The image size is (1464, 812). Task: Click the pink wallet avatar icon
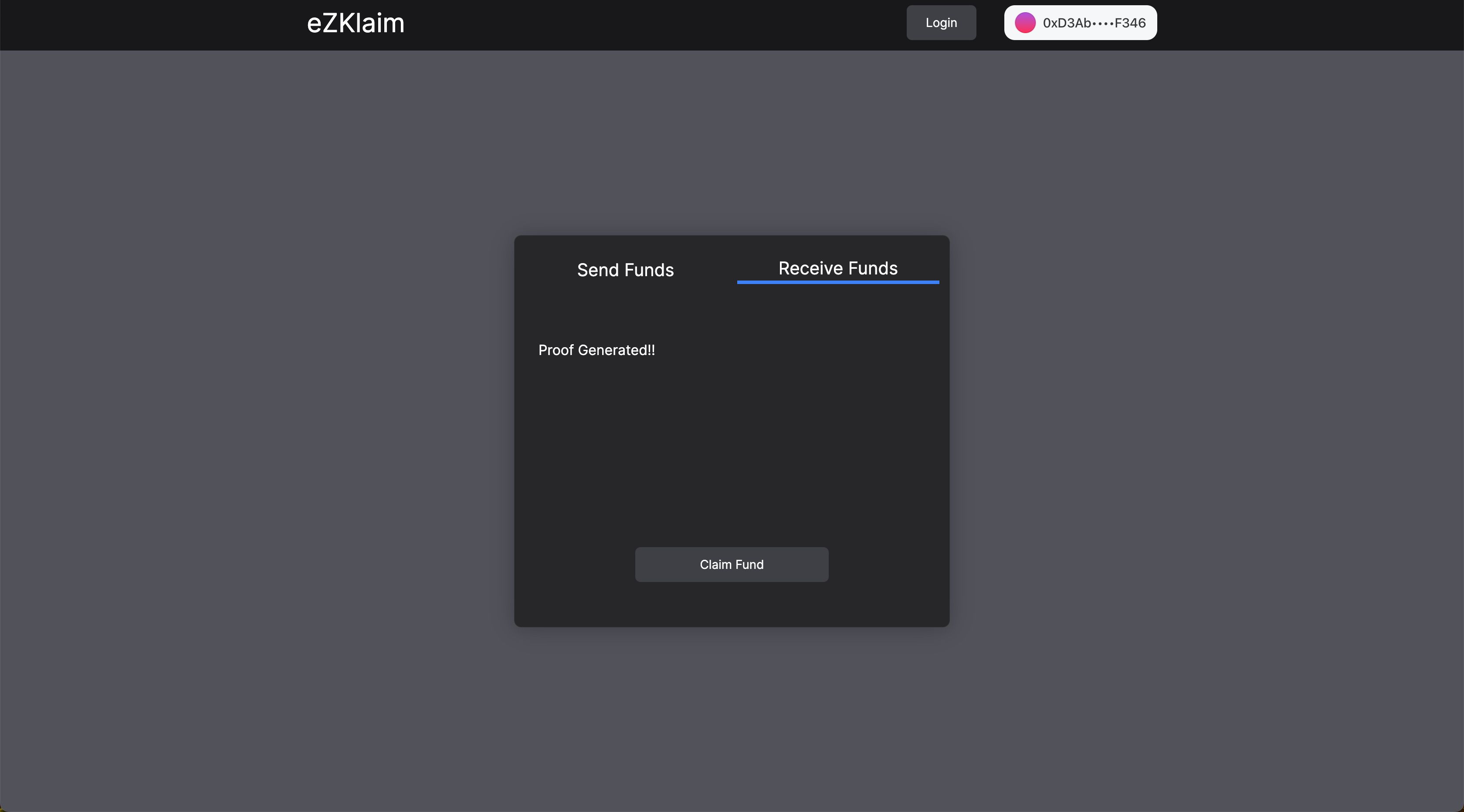coord(1025,23)
